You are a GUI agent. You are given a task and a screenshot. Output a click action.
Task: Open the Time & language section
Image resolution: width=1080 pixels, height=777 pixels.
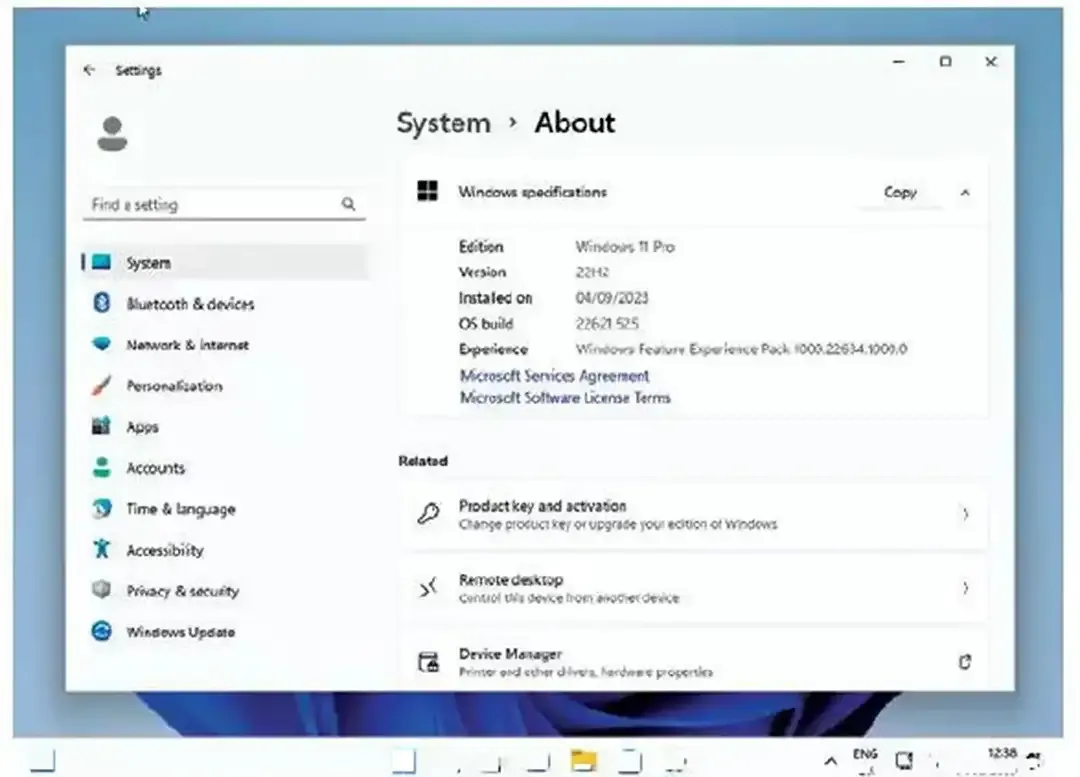click(180, 509)
